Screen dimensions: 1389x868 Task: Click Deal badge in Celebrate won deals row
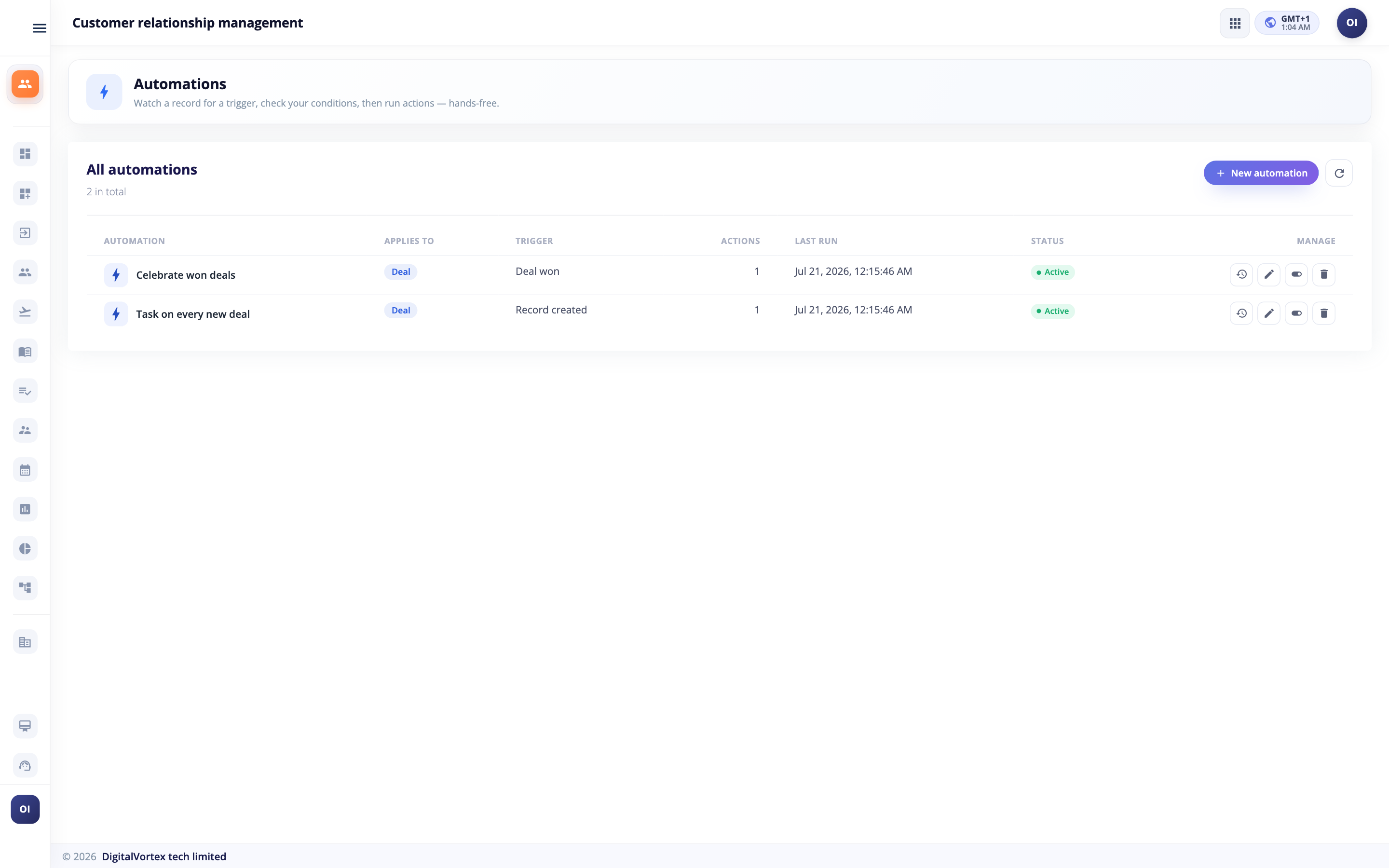click(401, 271)
